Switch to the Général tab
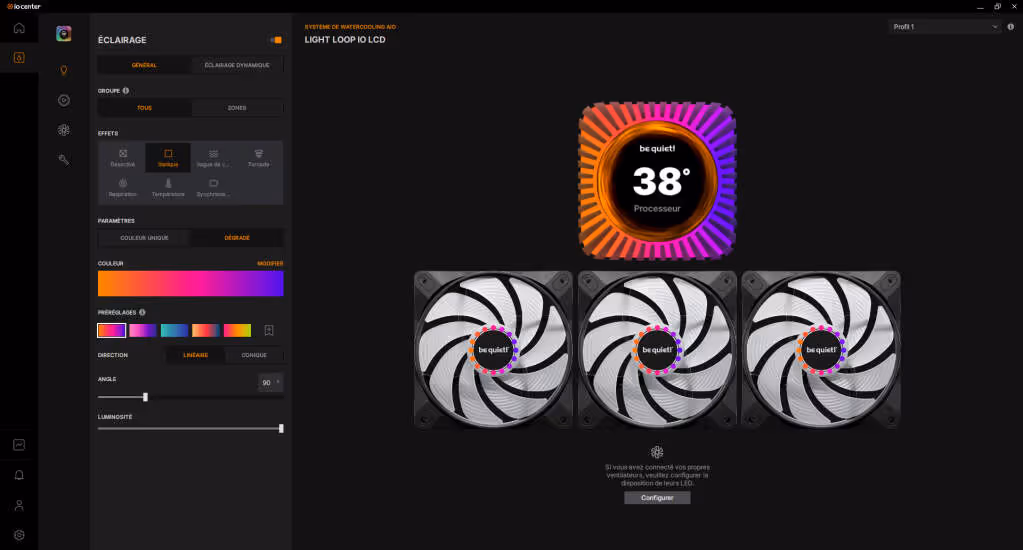Screen dimensions: 1023x550 (144, 65)
